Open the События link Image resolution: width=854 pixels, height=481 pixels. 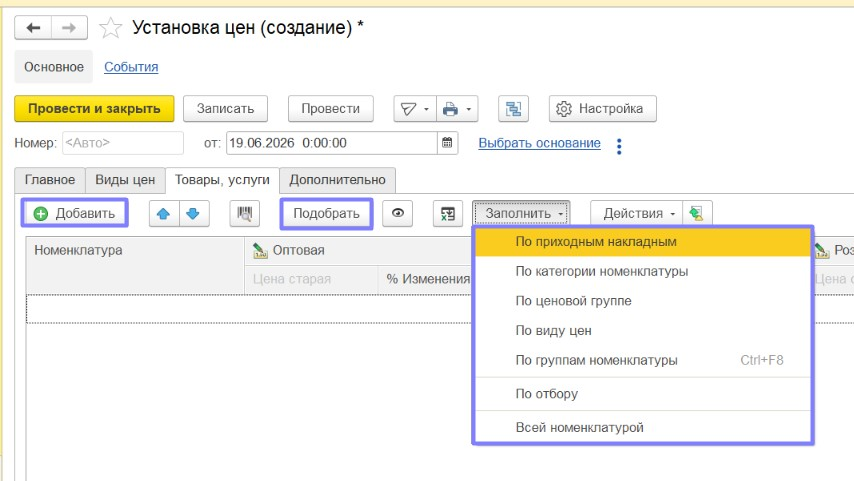131,67
